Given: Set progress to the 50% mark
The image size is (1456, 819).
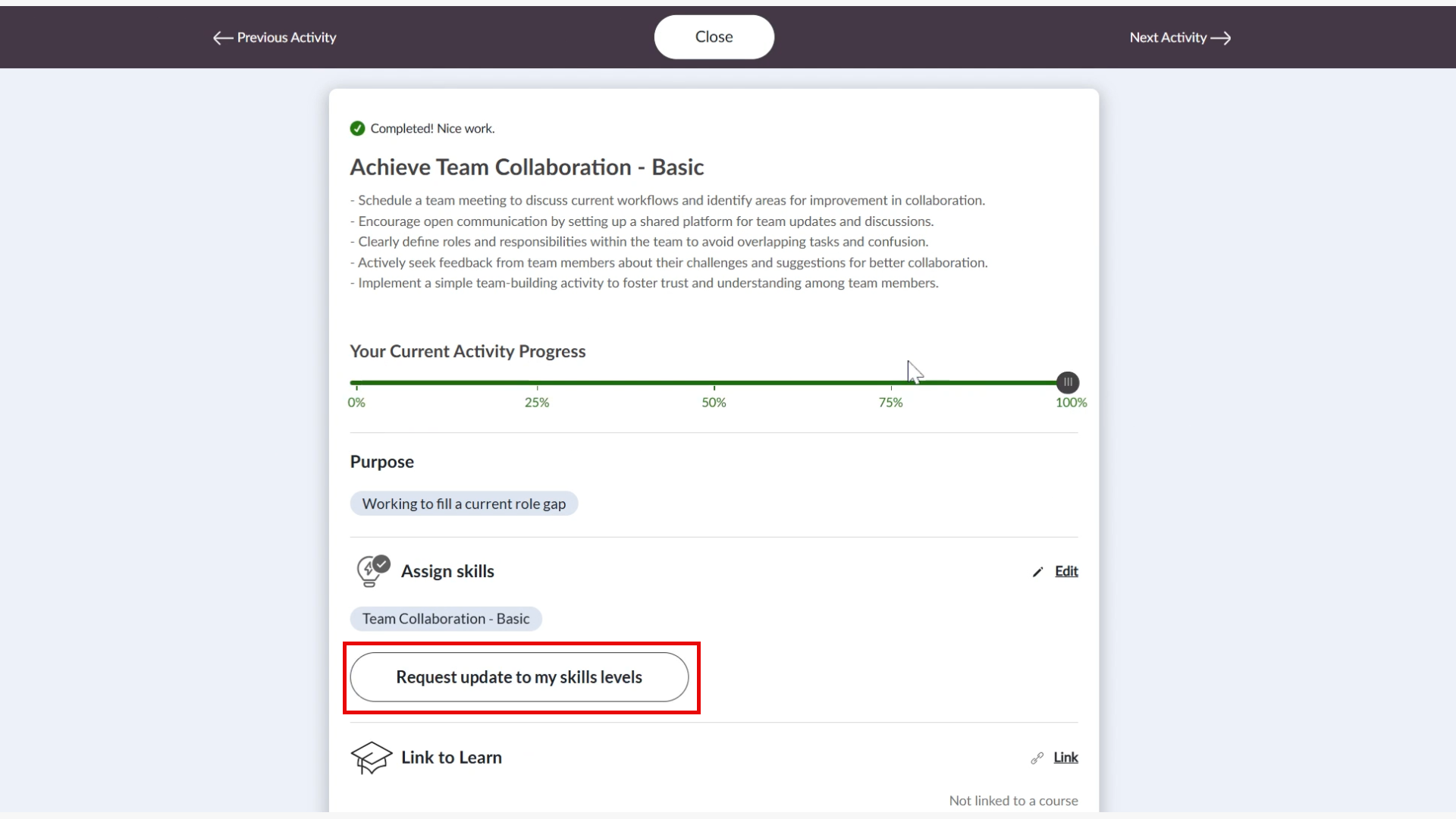Looking at the screenshot, I should pyautogui.click(x=714, y=383).
